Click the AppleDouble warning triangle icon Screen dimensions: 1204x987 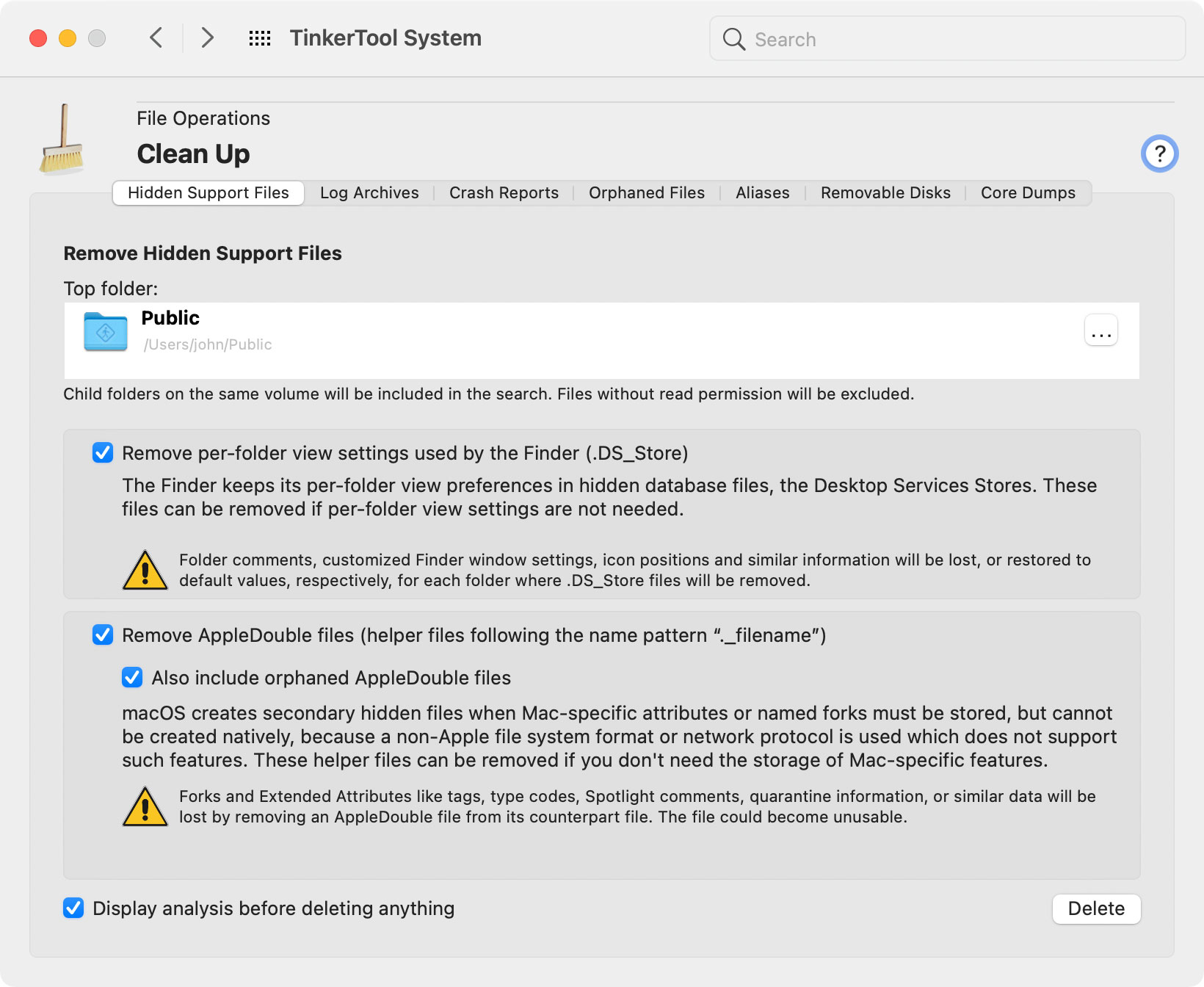(x=145, y=806)
